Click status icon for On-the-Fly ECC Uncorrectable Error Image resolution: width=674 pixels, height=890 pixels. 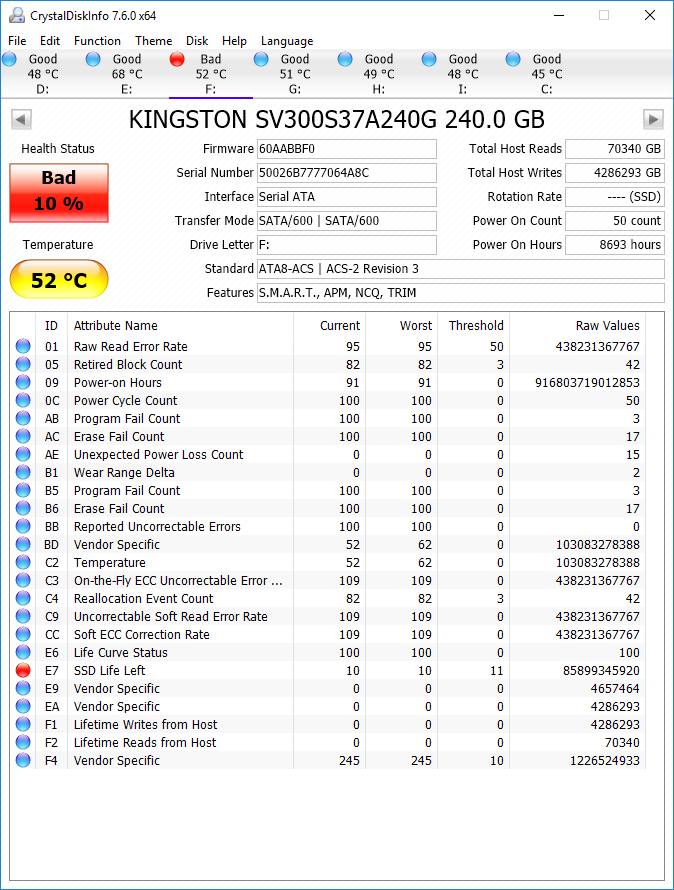click(23, 581)
